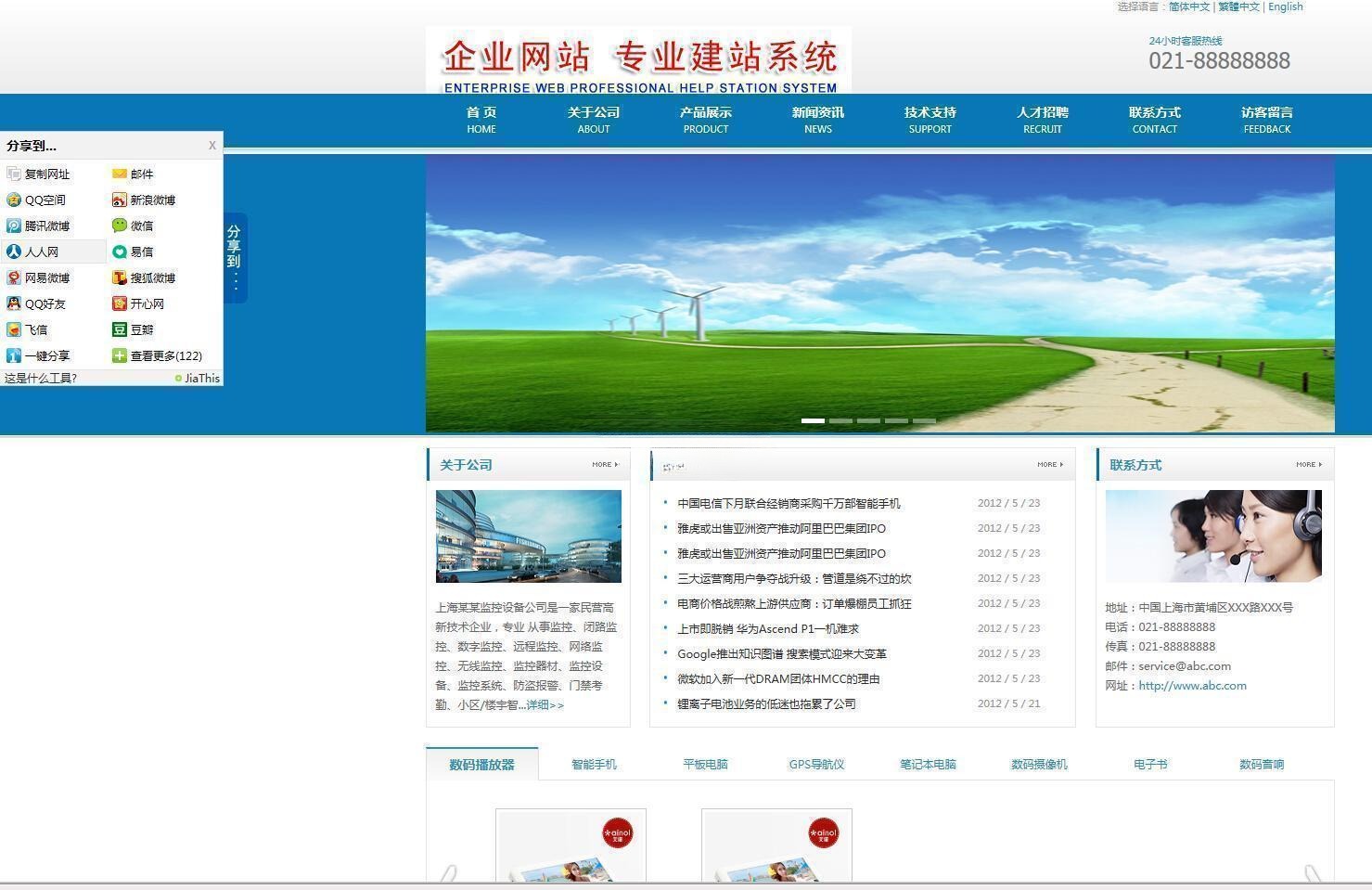Switch to 繁體中文 language
Image resolution: width=1372 pixels, height=890 pixels.
click(1238, 6)
